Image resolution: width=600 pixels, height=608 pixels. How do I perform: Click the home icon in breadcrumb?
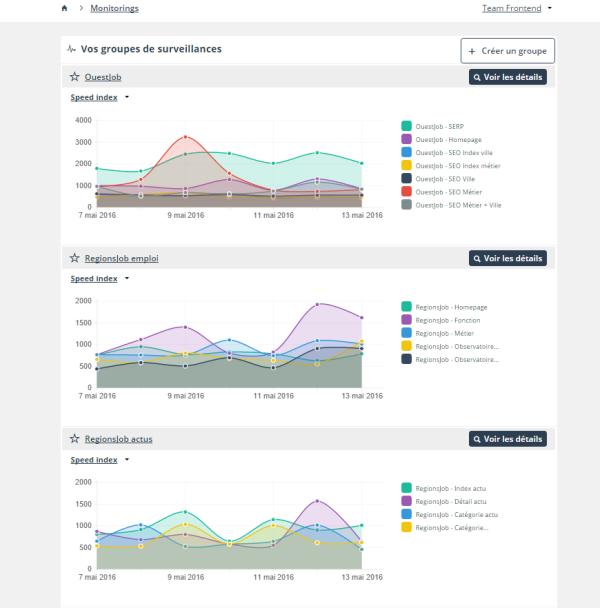click(x=65, y=8)
